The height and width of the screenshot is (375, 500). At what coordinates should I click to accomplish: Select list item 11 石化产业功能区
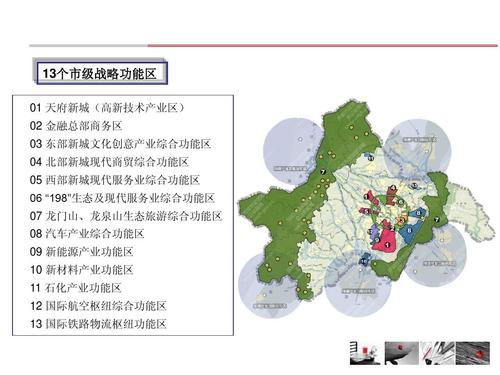coord(75,288)
